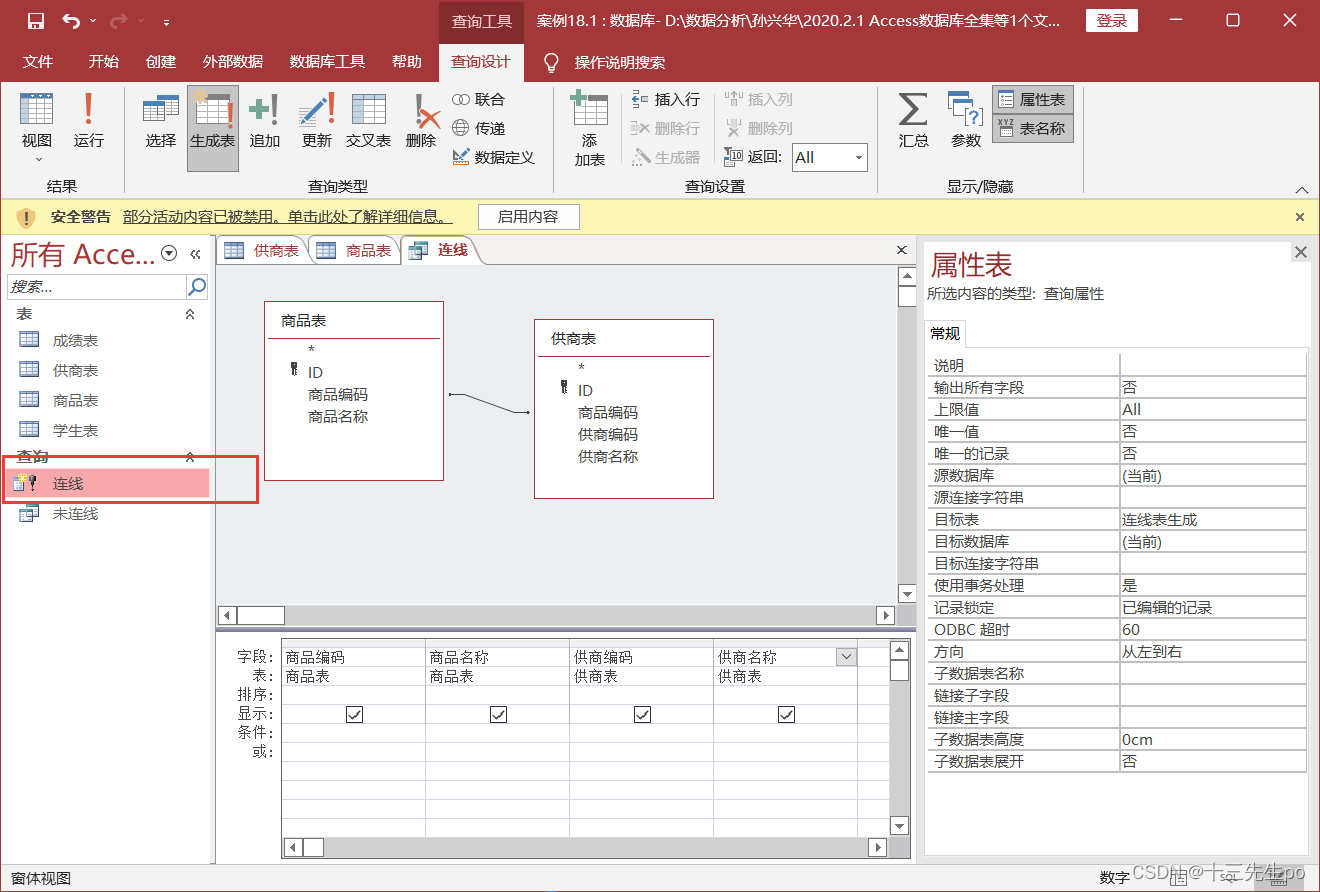Click the 启用内容 enable content button

point(527,217)
